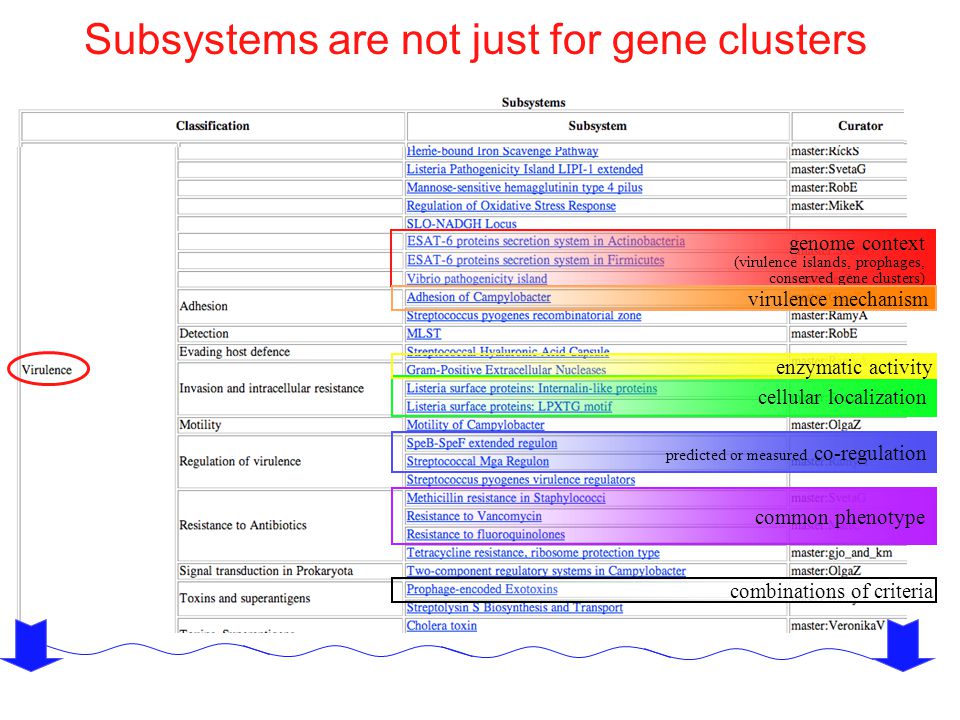Click Resistance to Vancomycin link
The image size is (960, 720).
click(x=474, y=517)
